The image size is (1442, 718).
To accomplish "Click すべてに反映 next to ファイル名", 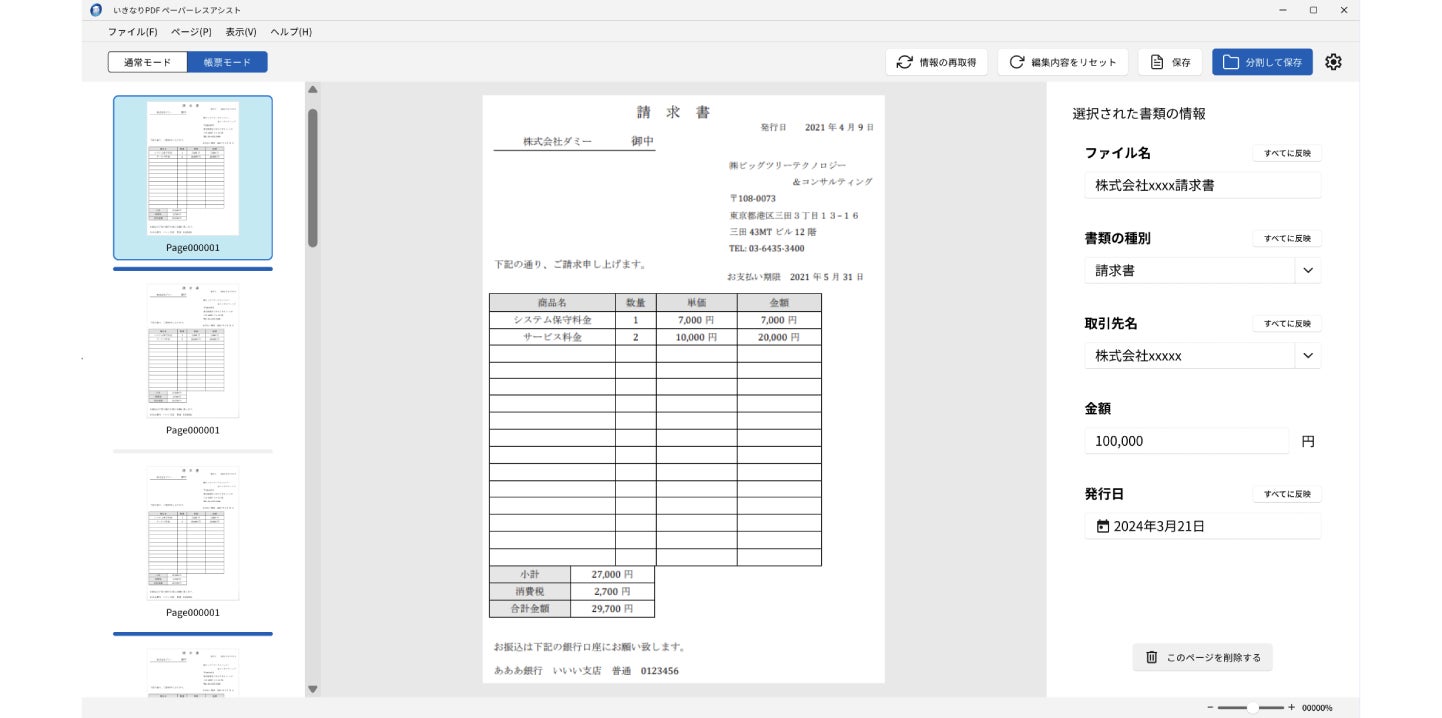I will pos(1287,153).
